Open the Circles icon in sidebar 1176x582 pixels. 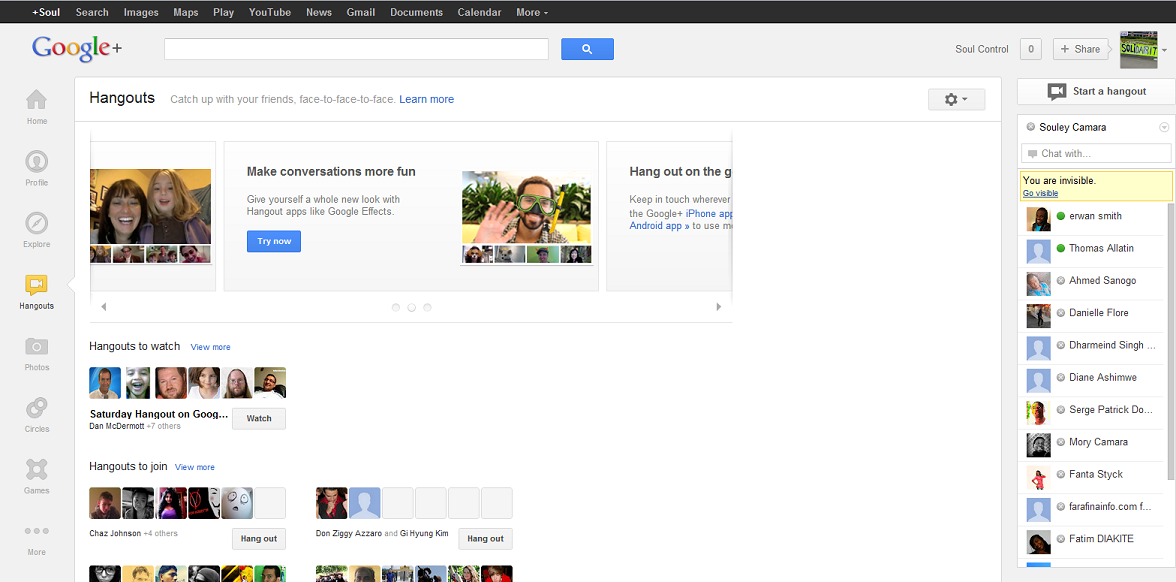pos(36,408)
